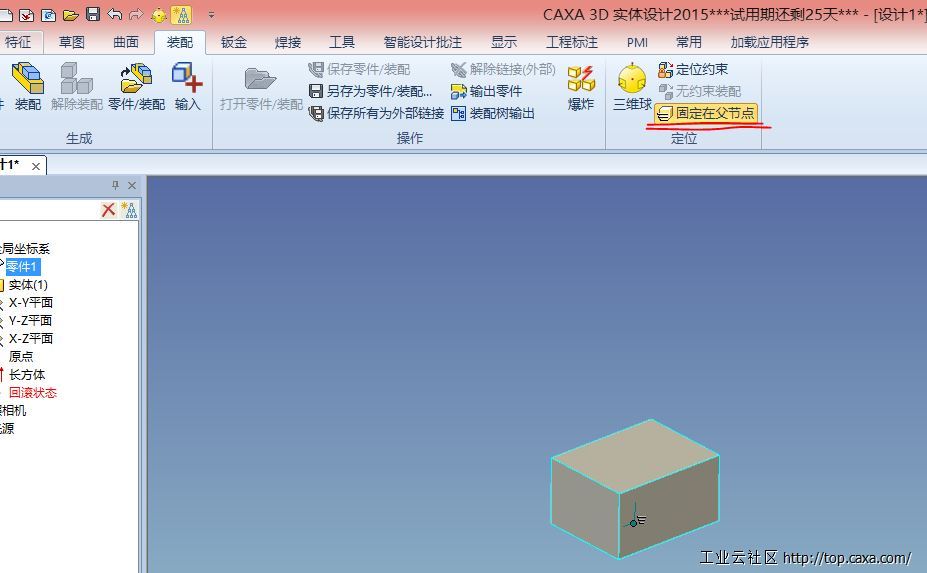The width and height of the screenshot is (927, 573).
Task: Click the redo arrow icon
Action: (x=136, y=14)
